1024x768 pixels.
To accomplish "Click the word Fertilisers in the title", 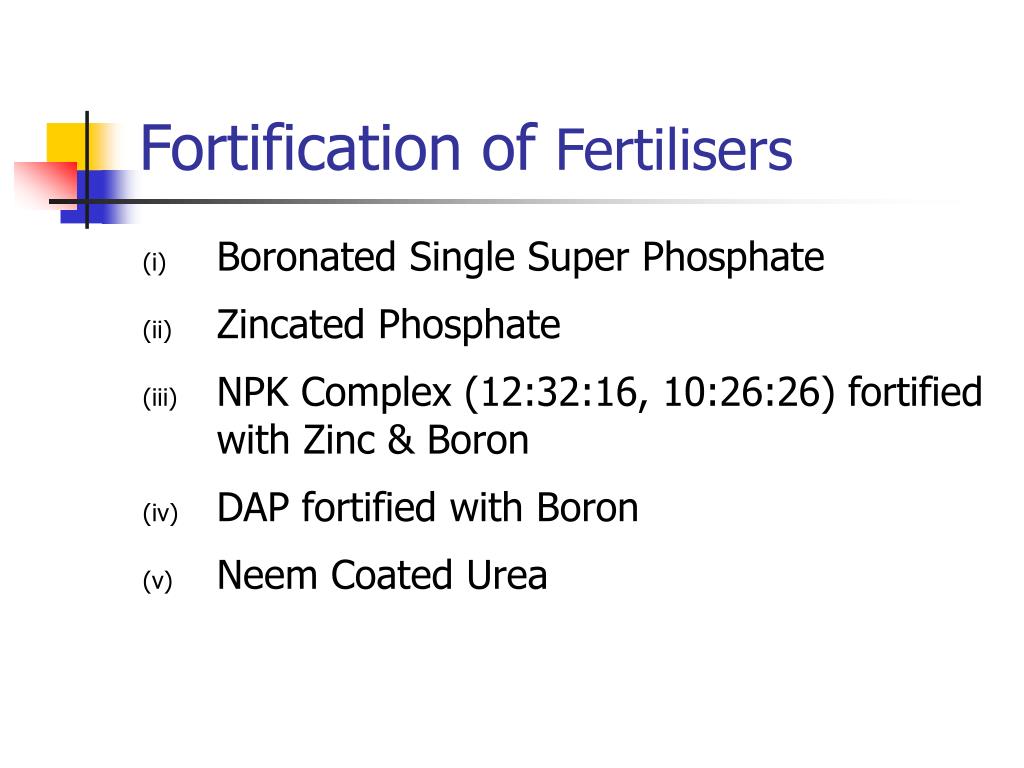I will tap(674, 150).
